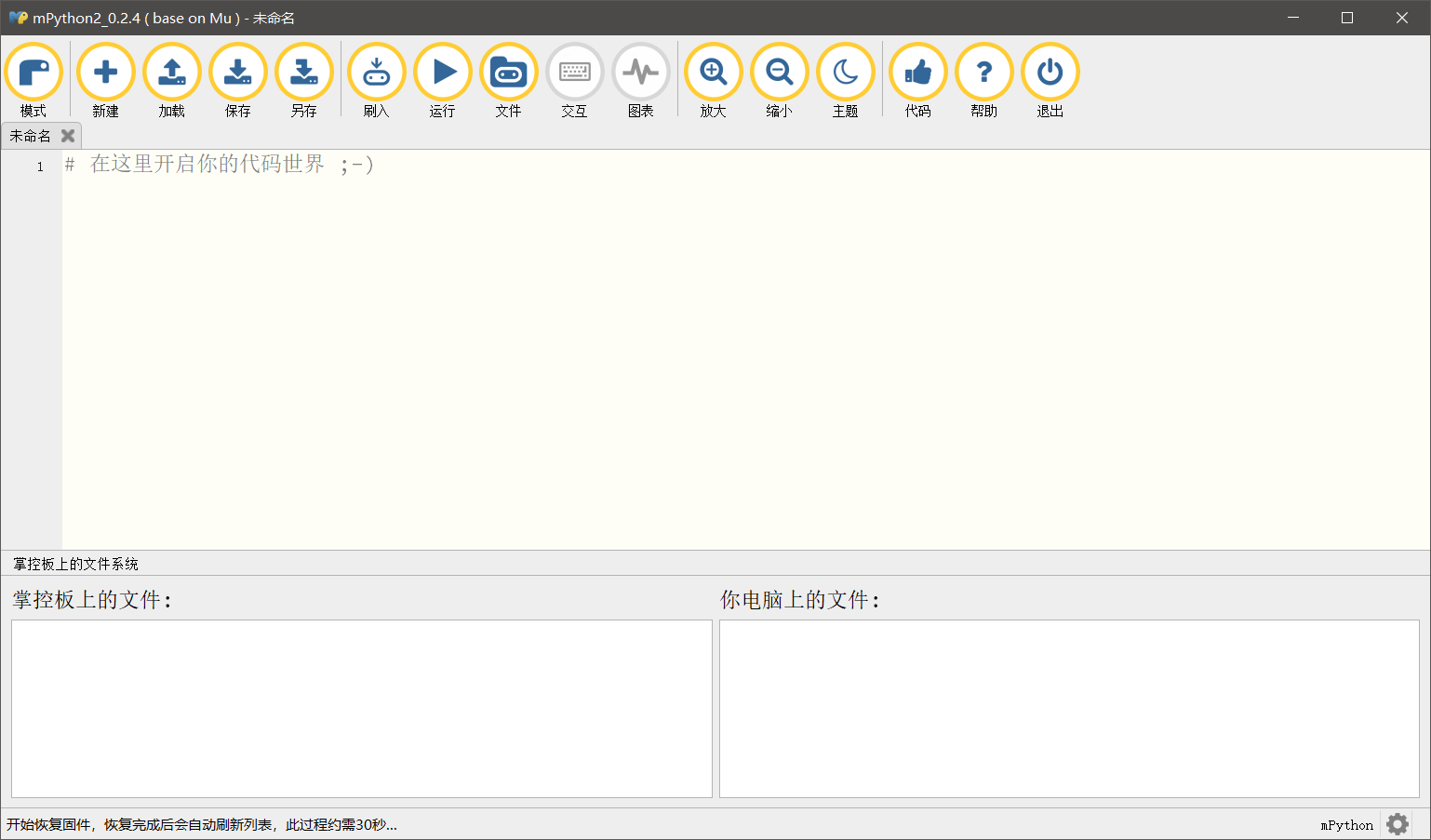Screen dimensions: 1431x840
Task: Open the 交互 REPL keyboard button
Action: [575, 81]
